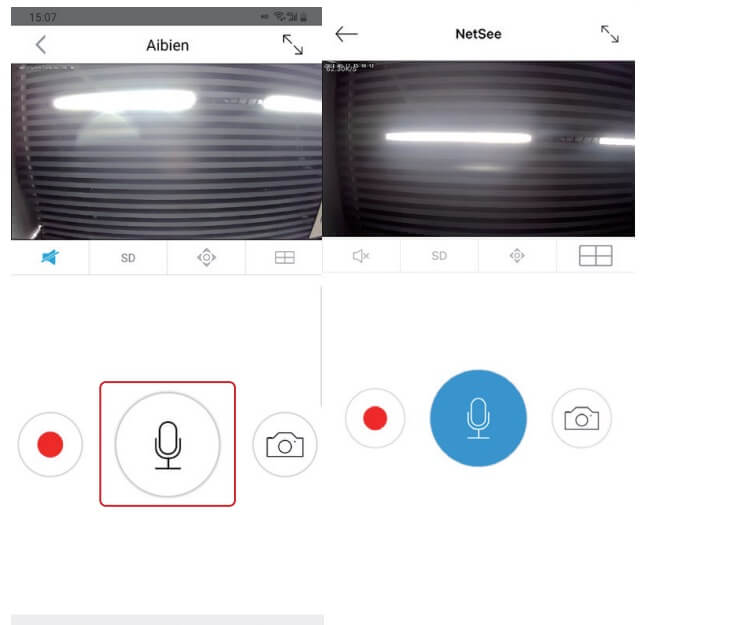
Task: Tap the back chevron on the Aibien screen
Action: point(41,45)
